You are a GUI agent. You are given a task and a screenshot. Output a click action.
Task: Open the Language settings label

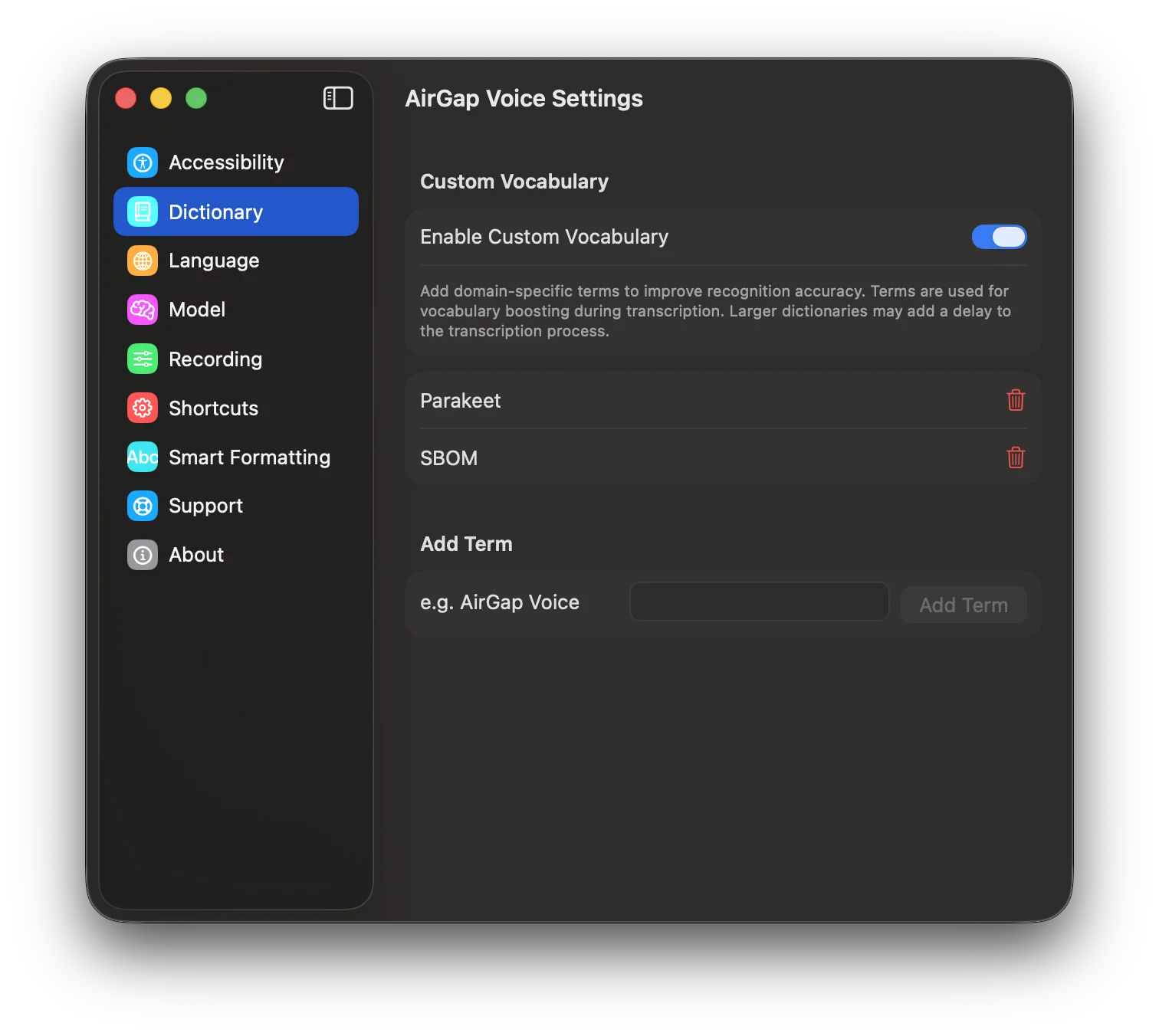click(214, 261)
